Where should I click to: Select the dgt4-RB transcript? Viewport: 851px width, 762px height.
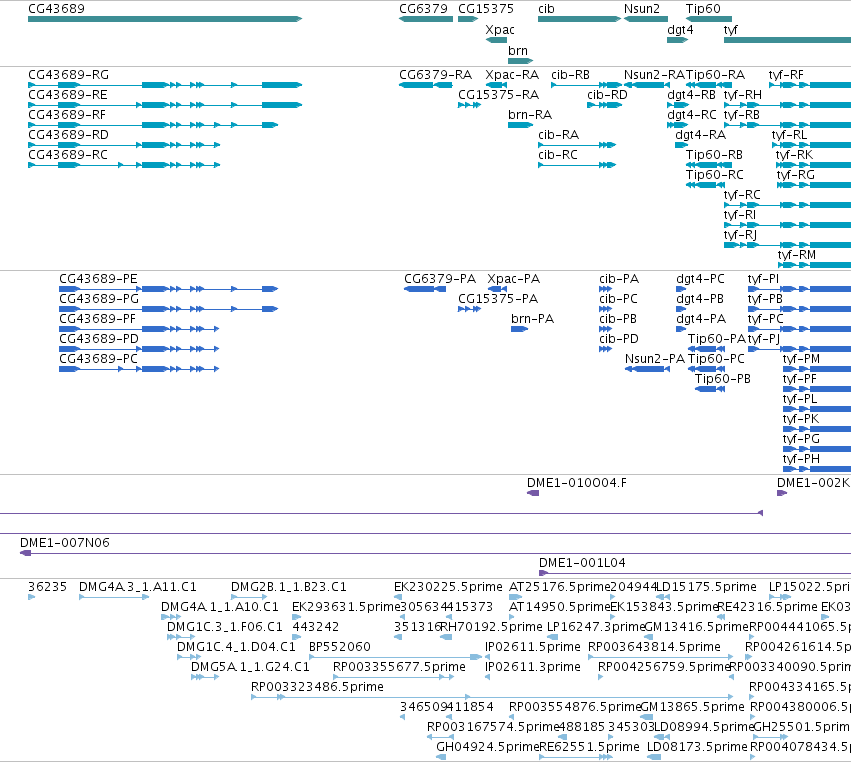[678, 105]
